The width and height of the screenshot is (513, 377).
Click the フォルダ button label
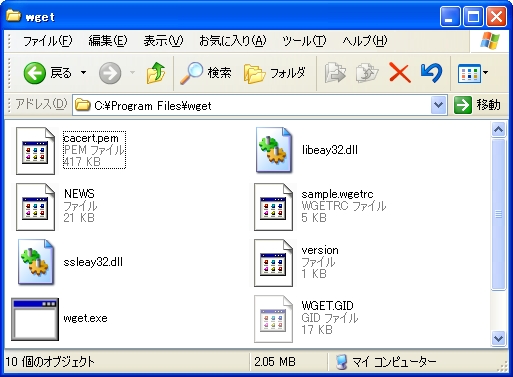coord(288,73)
